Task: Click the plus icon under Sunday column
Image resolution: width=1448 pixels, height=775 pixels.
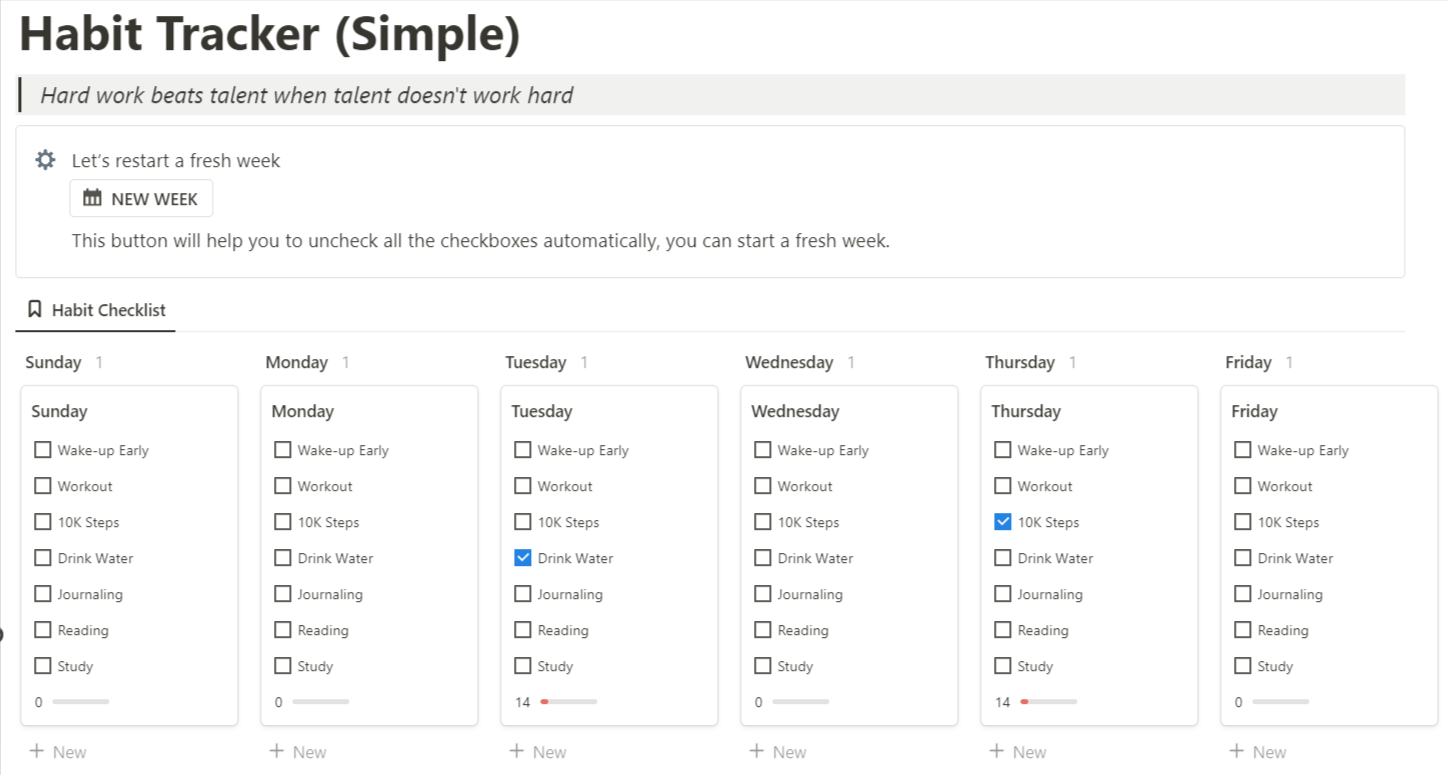Action: (37, 751)
